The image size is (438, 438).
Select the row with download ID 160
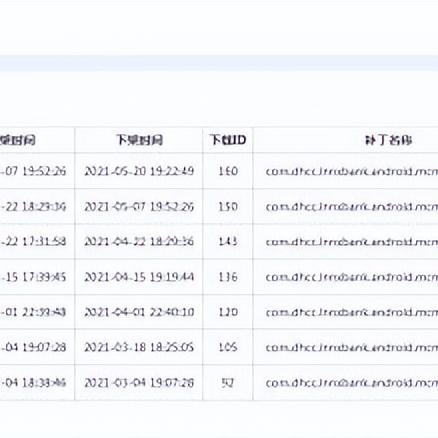(219, 171)
